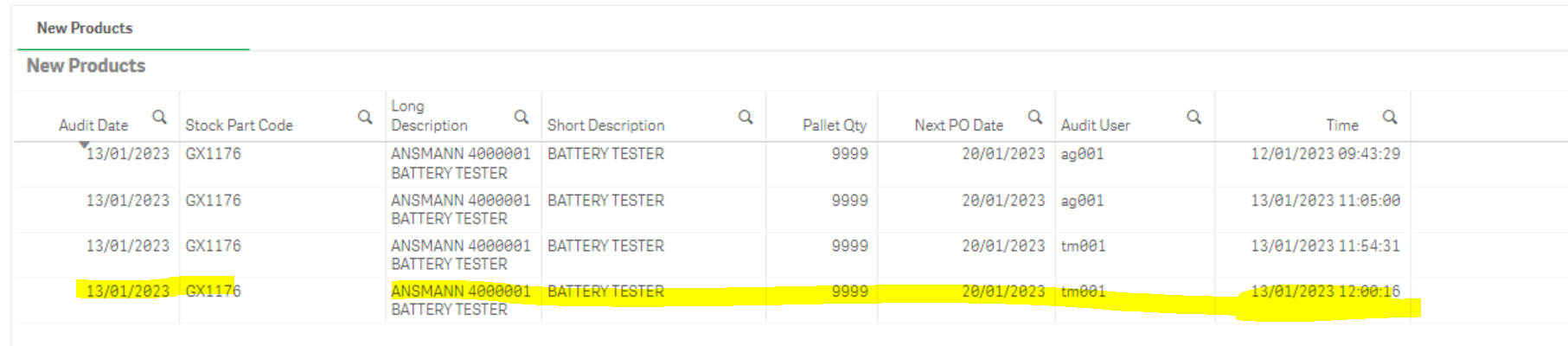
Task: Click the Audit Date column header
Action: [x=93, y=125]
